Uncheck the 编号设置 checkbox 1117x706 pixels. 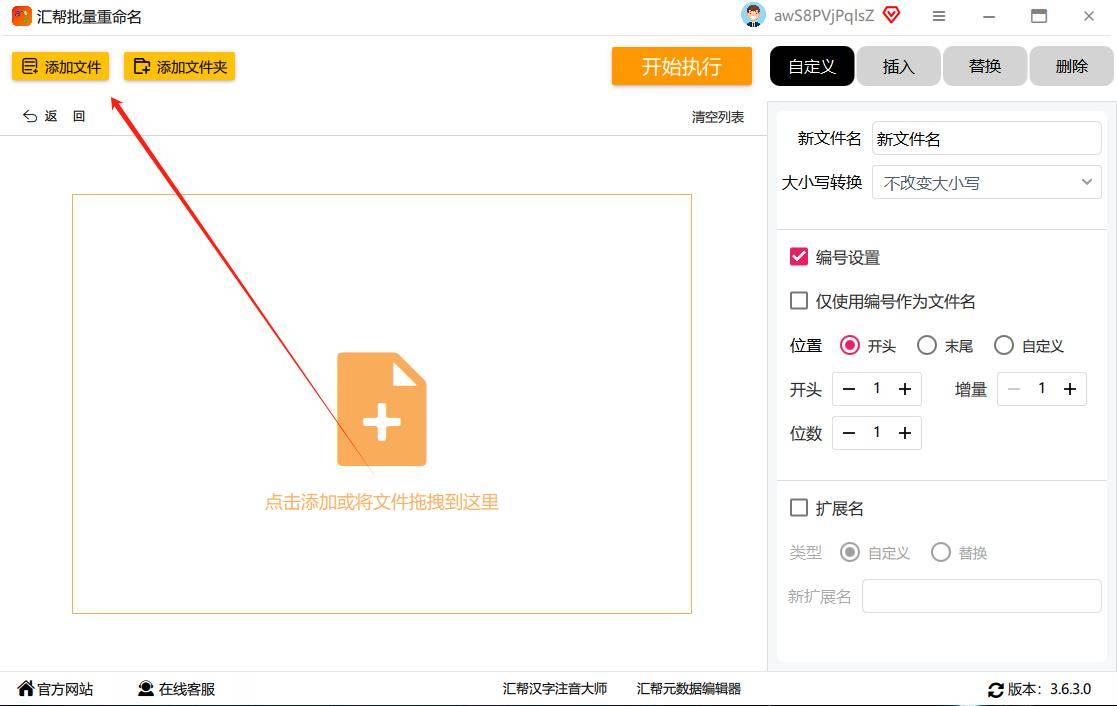[799, 257]
